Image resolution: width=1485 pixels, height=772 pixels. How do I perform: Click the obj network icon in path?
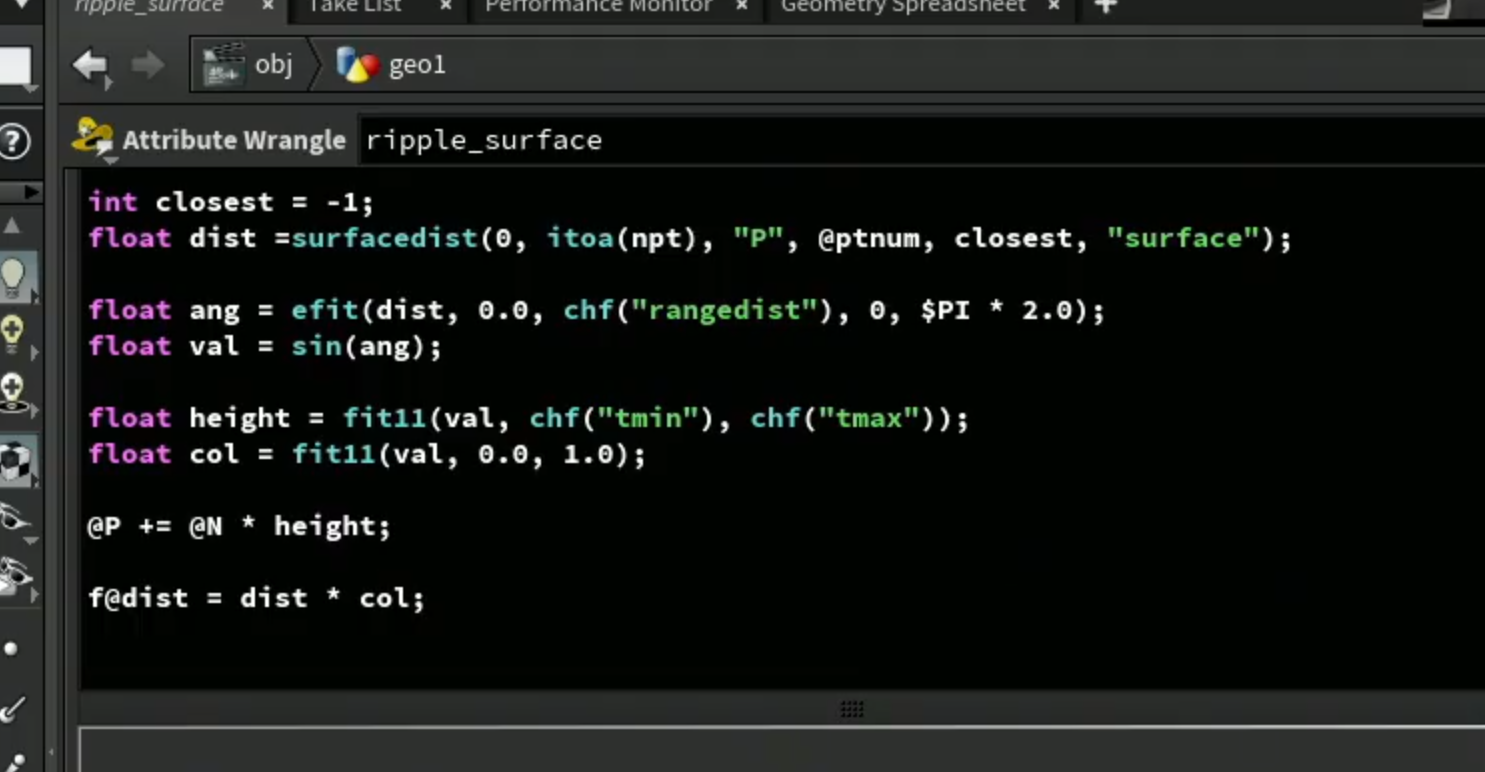(224, 66)
